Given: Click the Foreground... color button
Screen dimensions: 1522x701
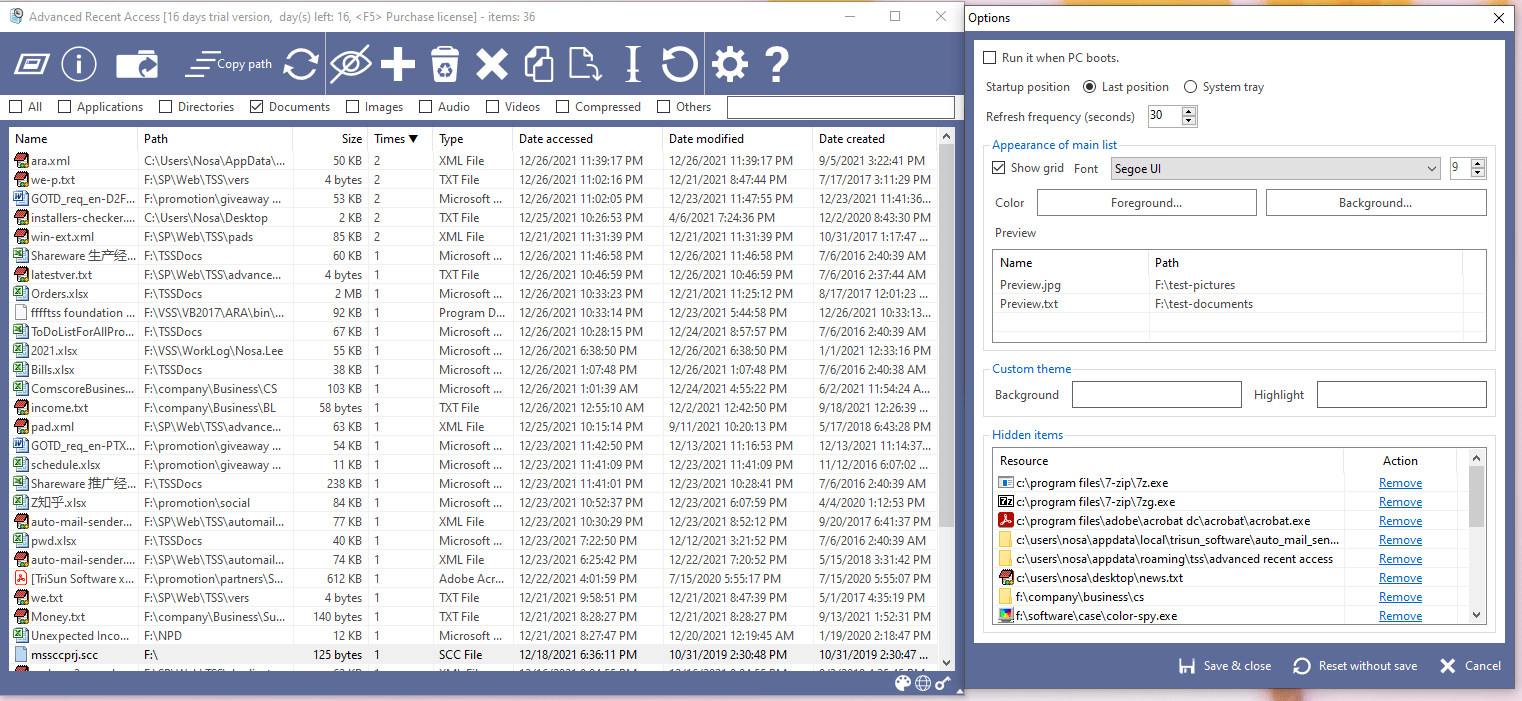Looking at the screenshot, I should [1146, 203].
